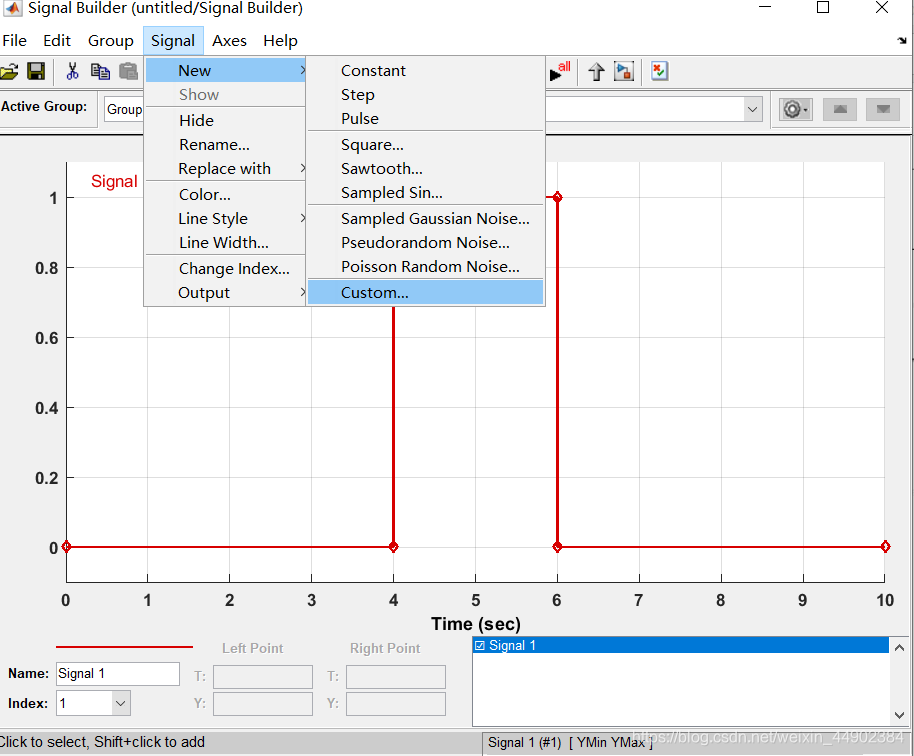The height and width of the screenshot is (756, 914).
Task: Open the Axes menu
Action: click(229, 41)
